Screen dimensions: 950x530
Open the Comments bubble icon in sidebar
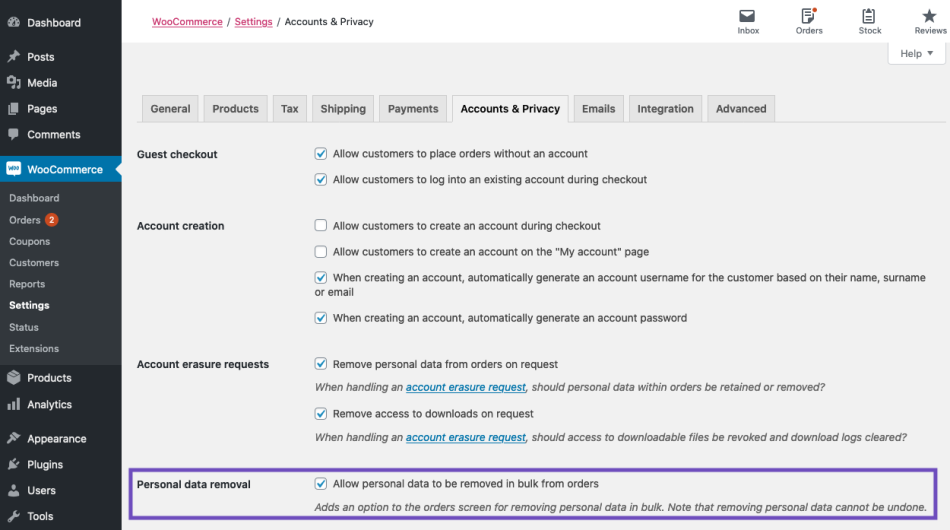(13, 134)
